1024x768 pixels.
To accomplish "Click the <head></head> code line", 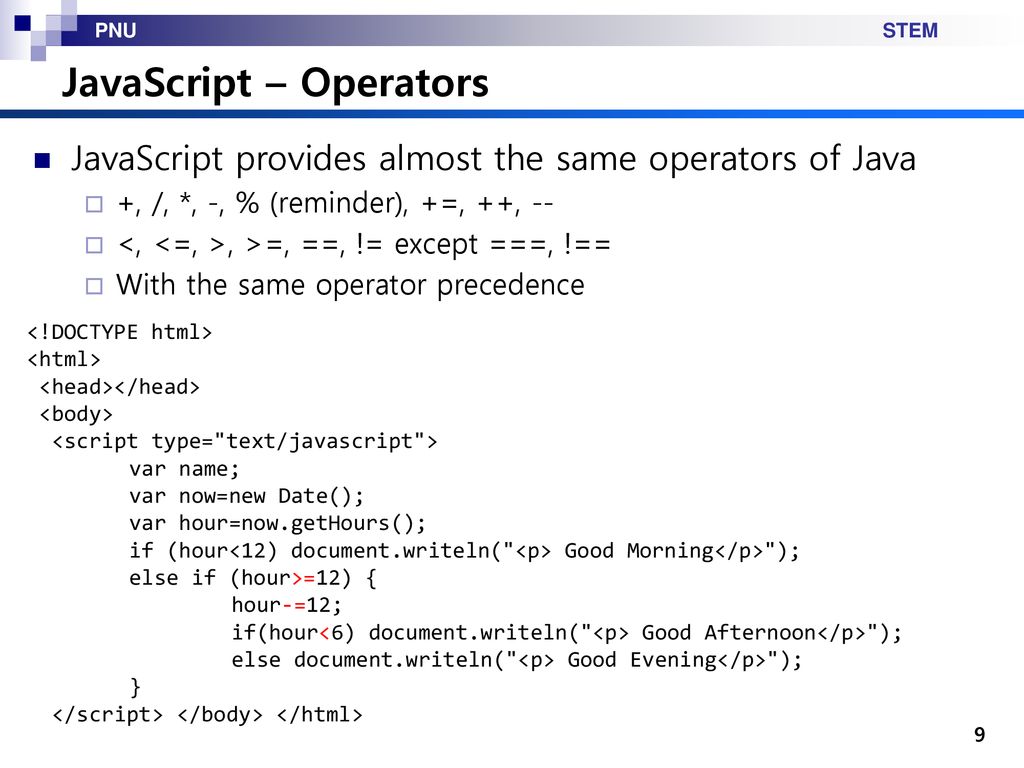I will tap(120, 387).
